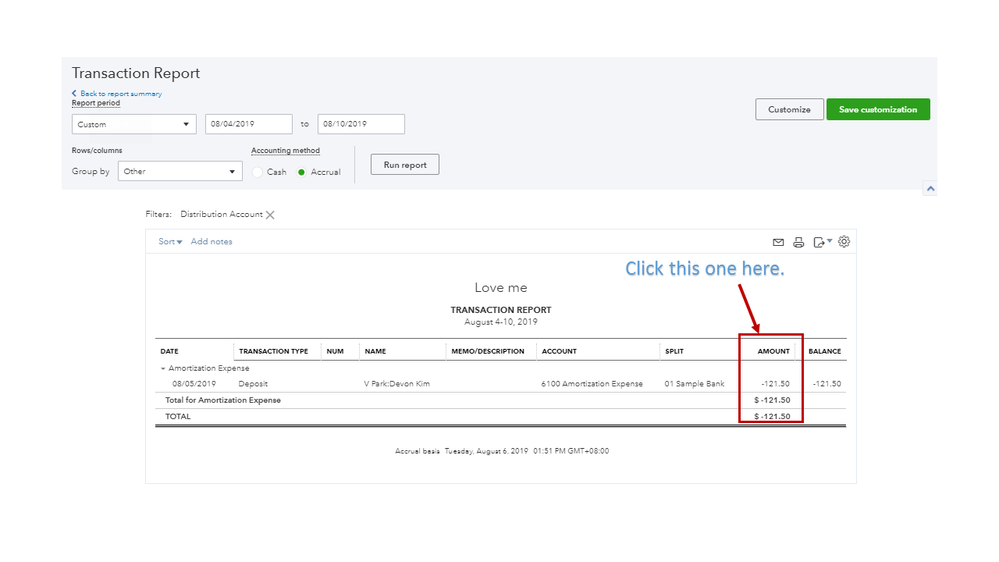999x562 pixels.
Task: Collapse the Amortization Expense group
Action: (163, 368)
